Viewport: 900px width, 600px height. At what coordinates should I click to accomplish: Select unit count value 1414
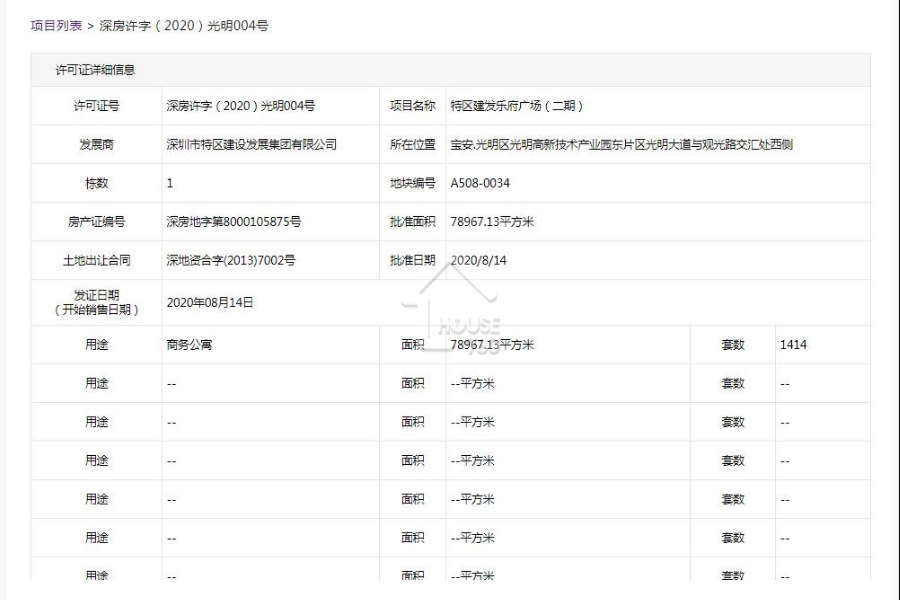[x=793, y=345]
